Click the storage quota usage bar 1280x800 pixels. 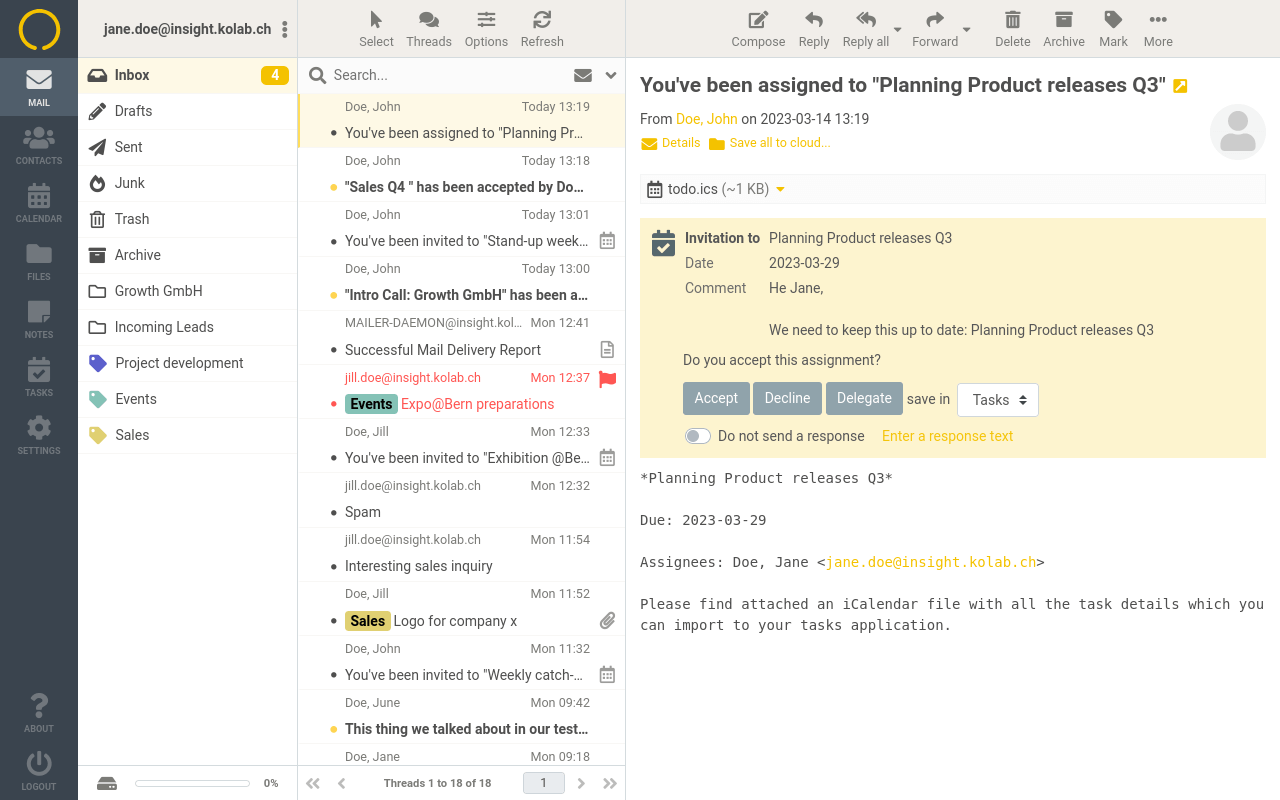coord(192,783)
